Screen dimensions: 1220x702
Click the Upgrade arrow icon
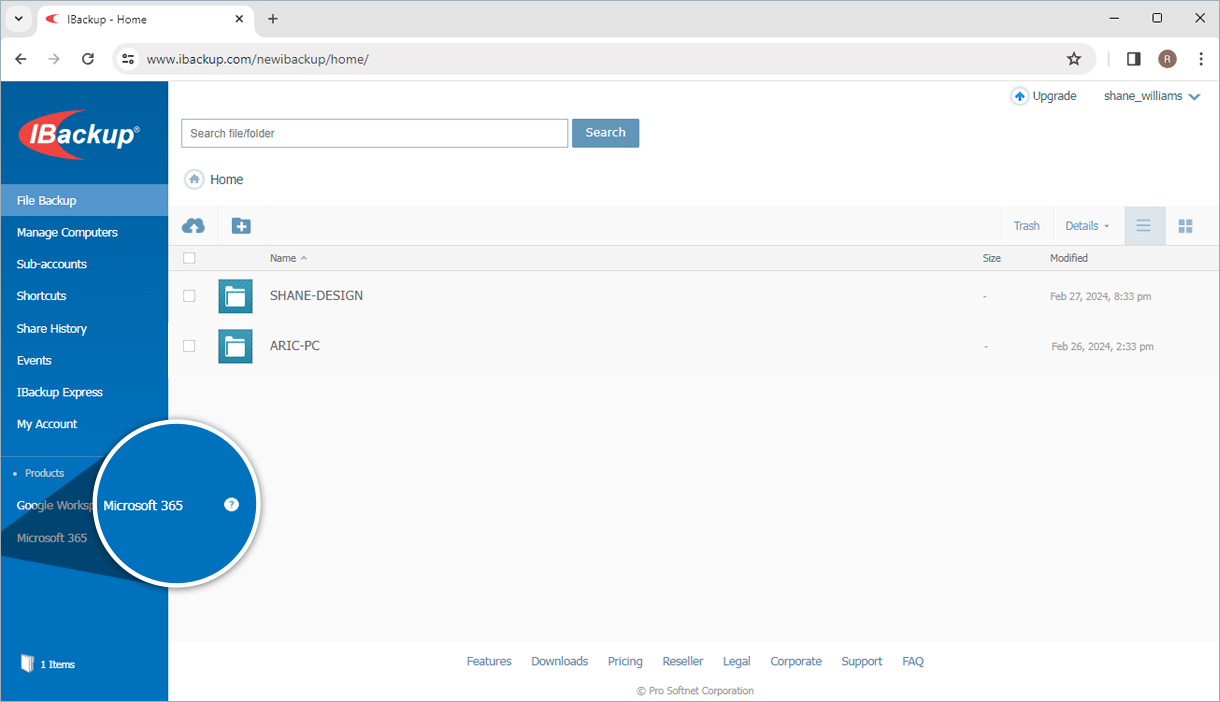pyautogui.click(x=1019, y=96)
